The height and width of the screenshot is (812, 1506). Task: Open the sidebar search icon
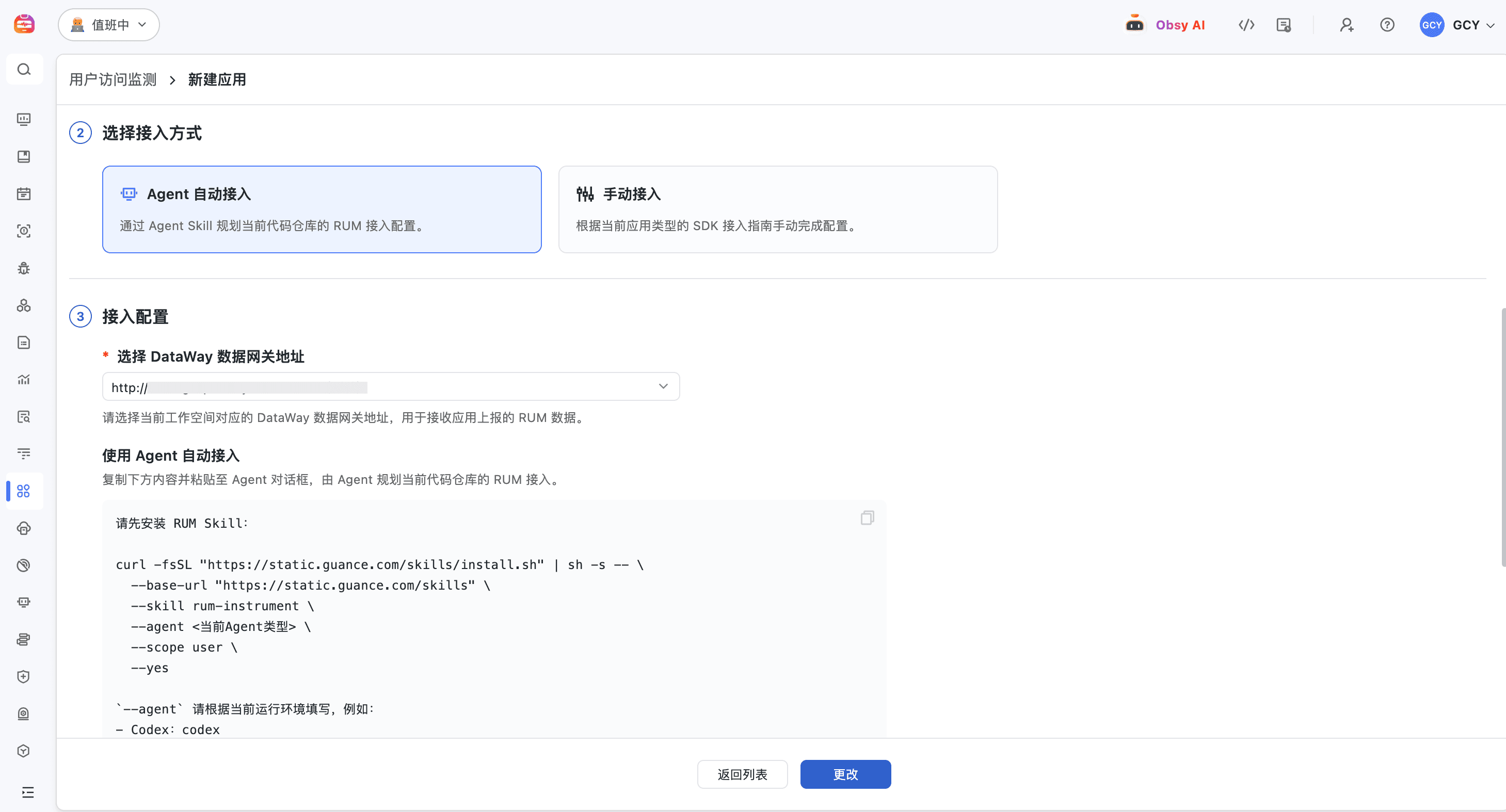pos(24,70)
